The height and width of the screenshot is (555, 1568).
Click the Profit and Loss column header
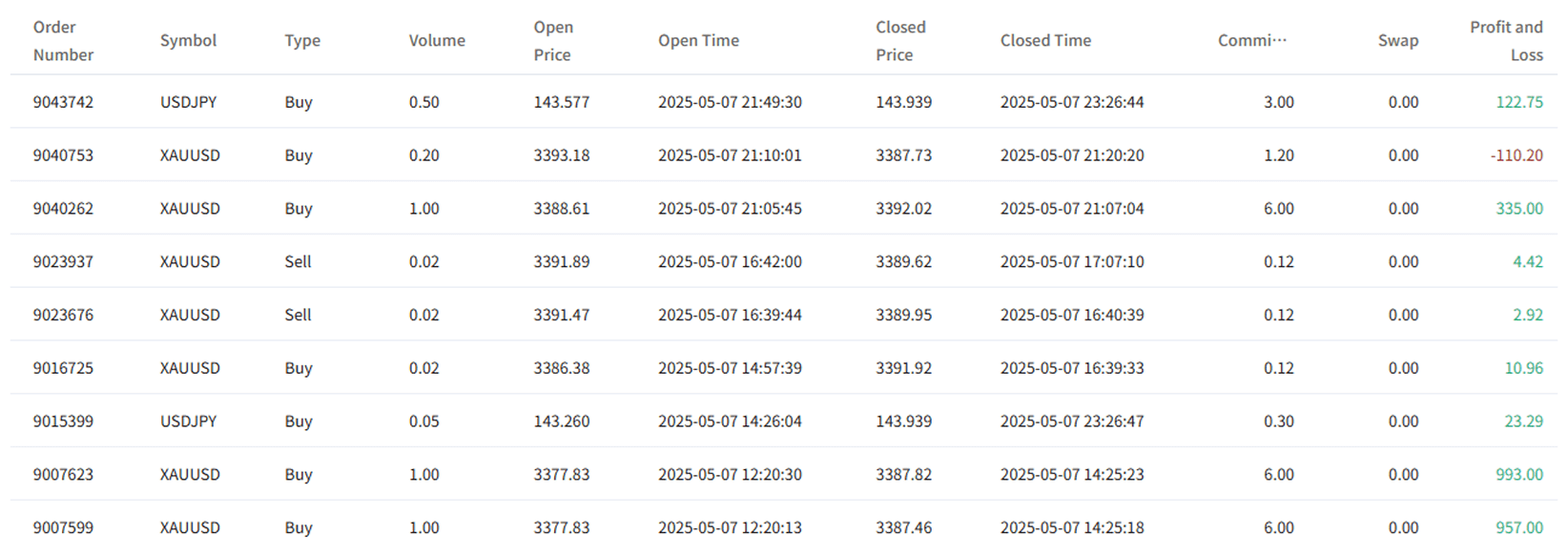click(1506, 41)
